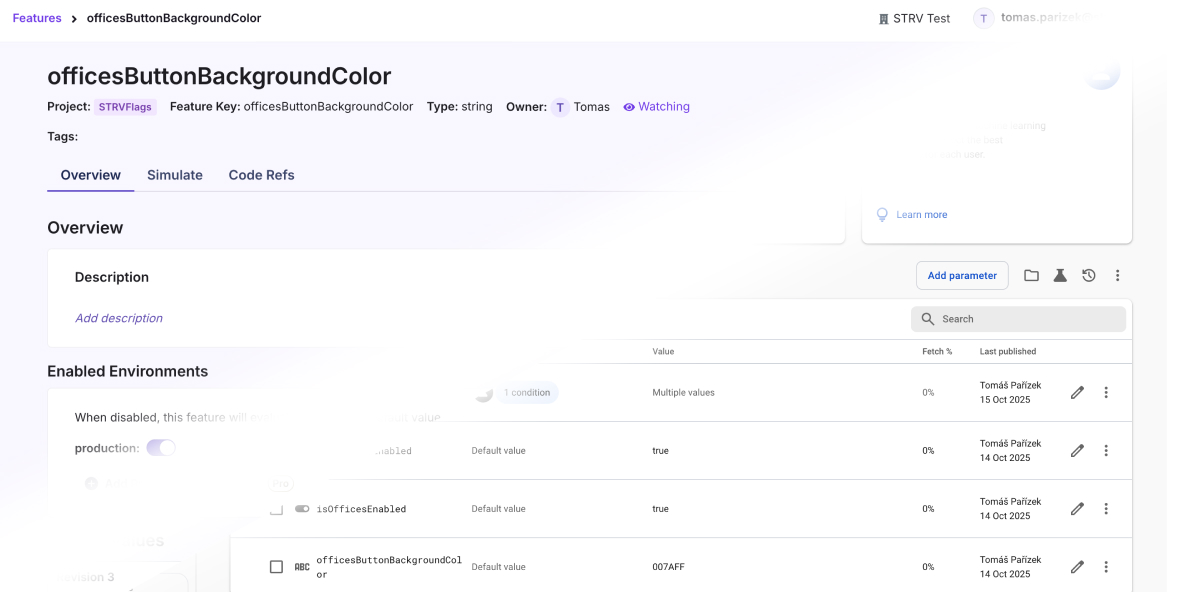Click pencil icon in 007AFF value row
Image resolution: width=1193 pixels, height=592 pixels.
1077,567
